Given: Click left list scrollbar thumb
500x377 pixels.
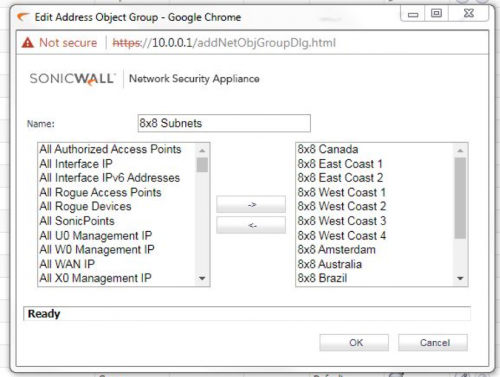Looking at the screenshot, I should click(x=202, y=165).
